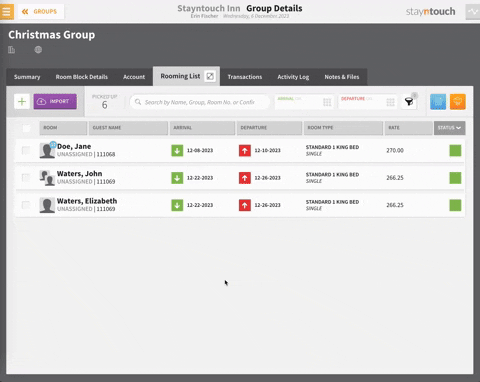The height and width of the screenshot is (382, 480).
Task: Click the Christmas Group title
Action: point(52,35)
